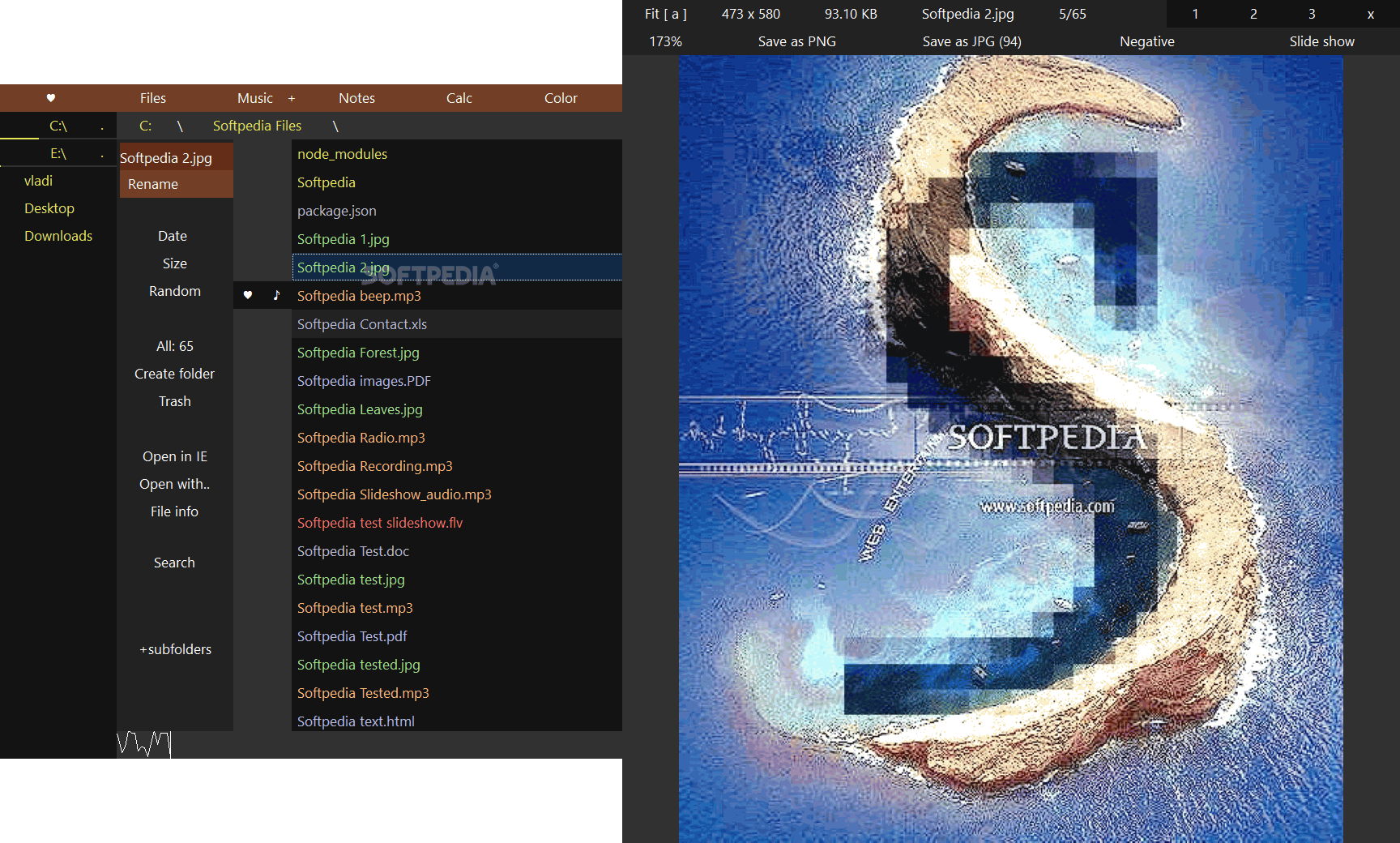Click the 173% zoom level

pyautogui.click(x=666, y=41)
